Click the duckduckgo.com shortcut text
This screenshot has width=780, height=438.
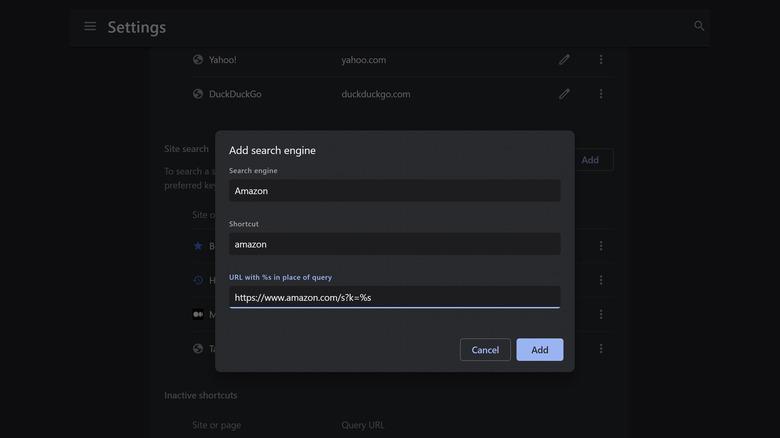[375, 94]
